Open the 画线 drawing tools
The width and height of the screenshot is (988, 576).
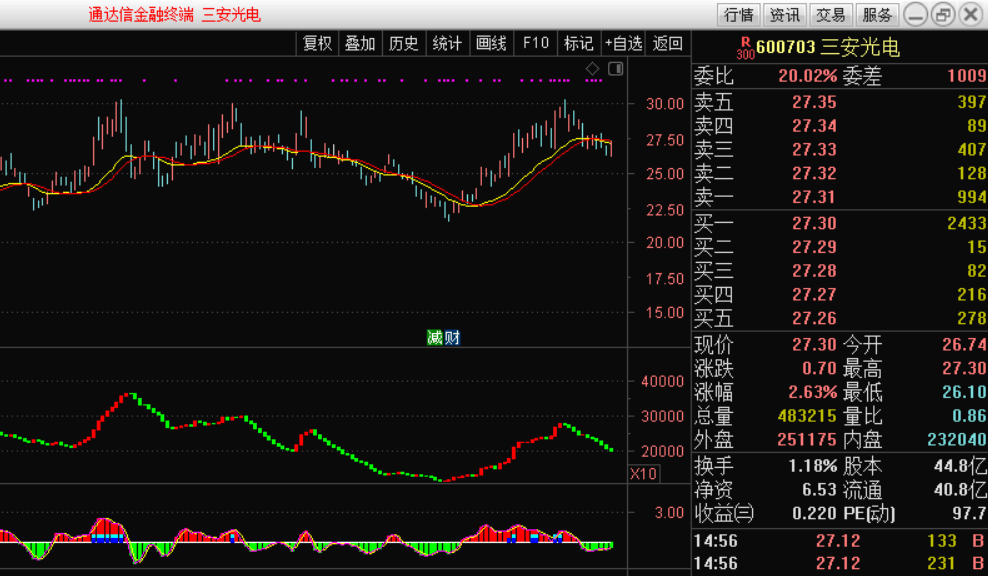(x=491, y=43)
